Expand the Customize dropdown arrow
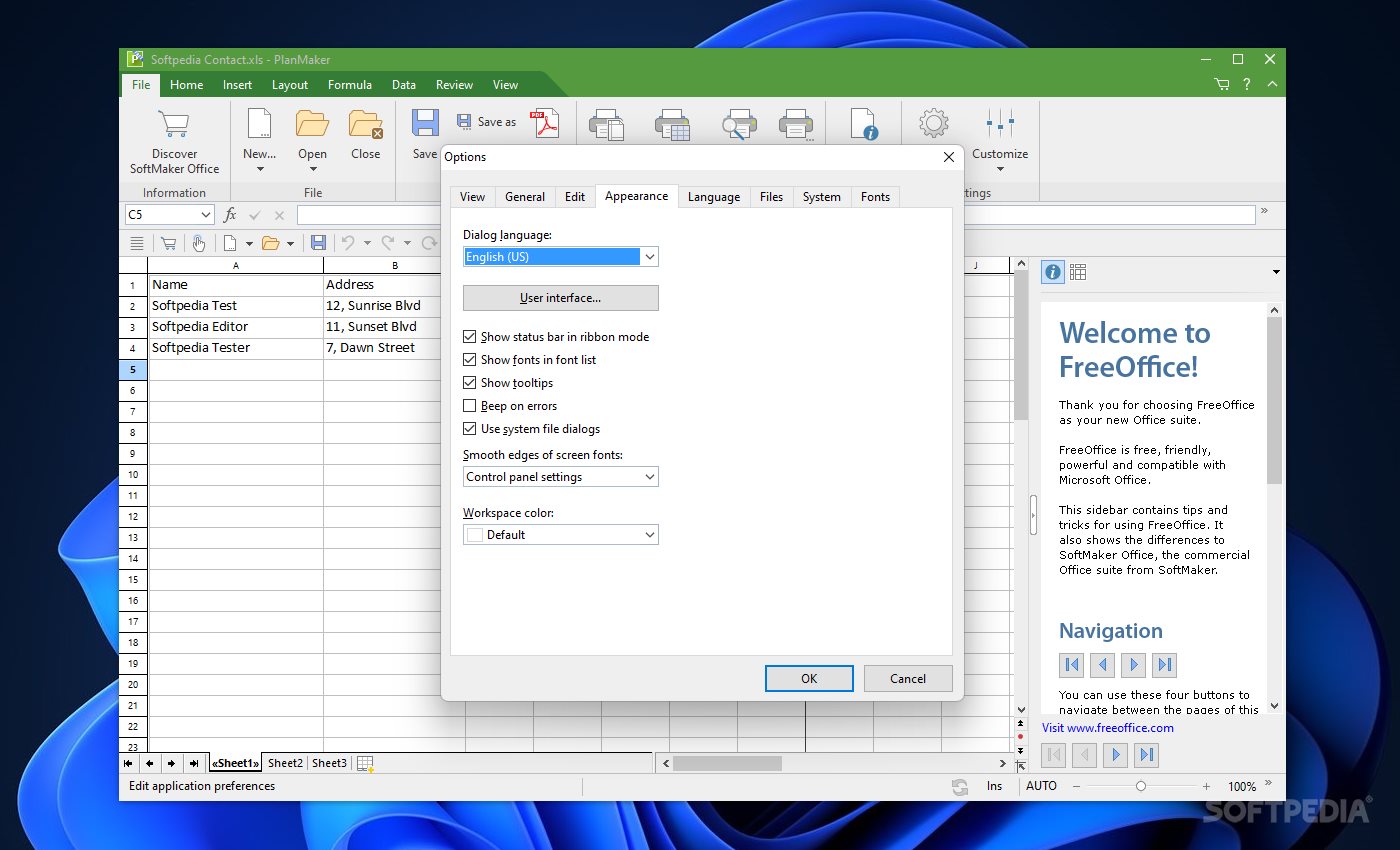This screenshot has height=850, width=1400. click(x=1000, y=169)
